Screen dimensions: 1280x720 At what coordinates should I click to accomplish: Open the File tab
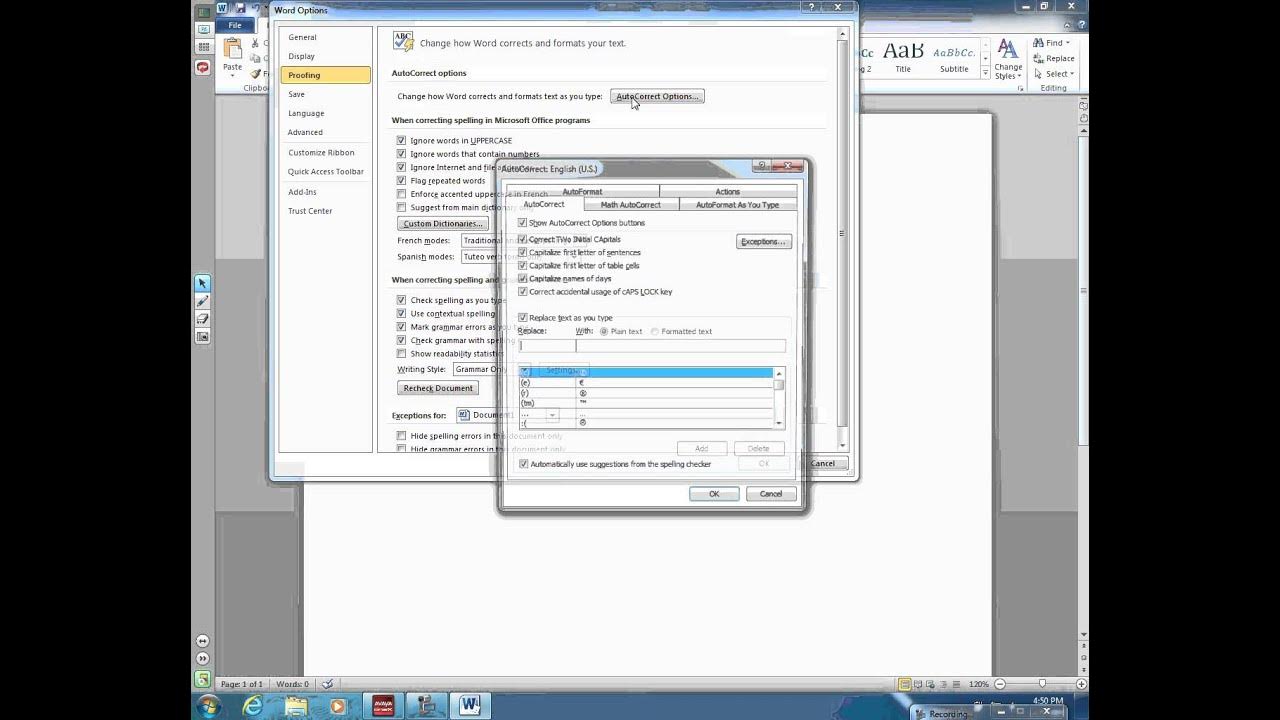tap(235, 25)
